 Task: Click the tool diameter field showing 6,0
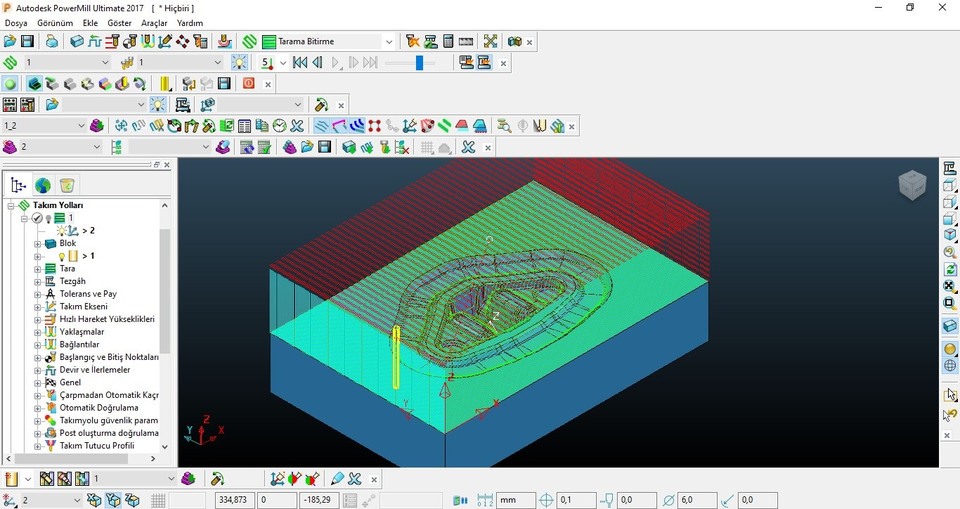pyautogui.click(x=697, y=500)
